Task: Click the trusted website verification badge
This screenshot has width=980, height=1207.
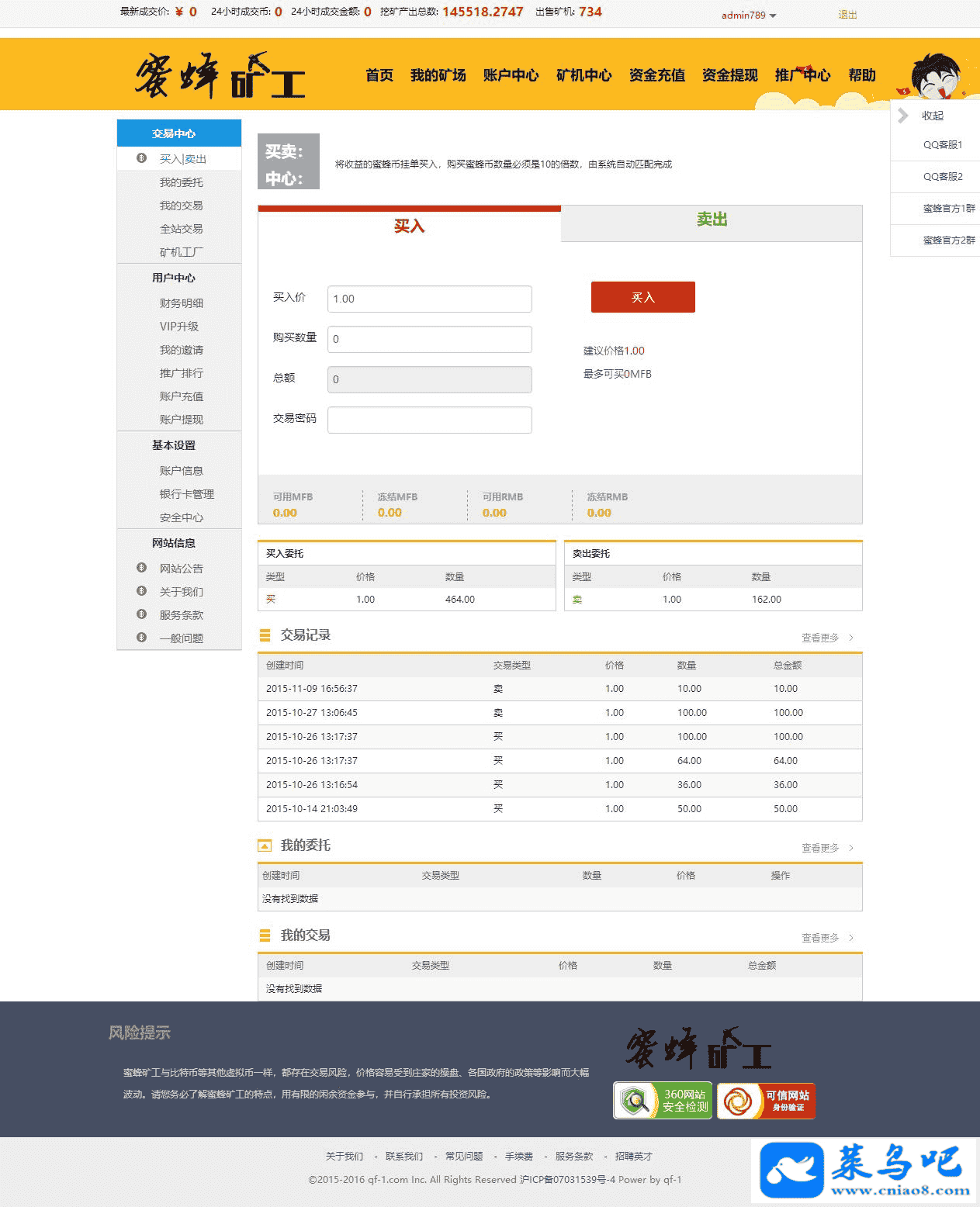Action: click(766, 1100)
